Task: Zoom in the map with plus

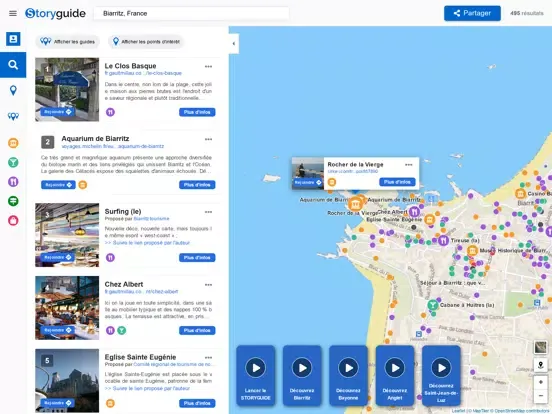Action: [x=540, y=382]
